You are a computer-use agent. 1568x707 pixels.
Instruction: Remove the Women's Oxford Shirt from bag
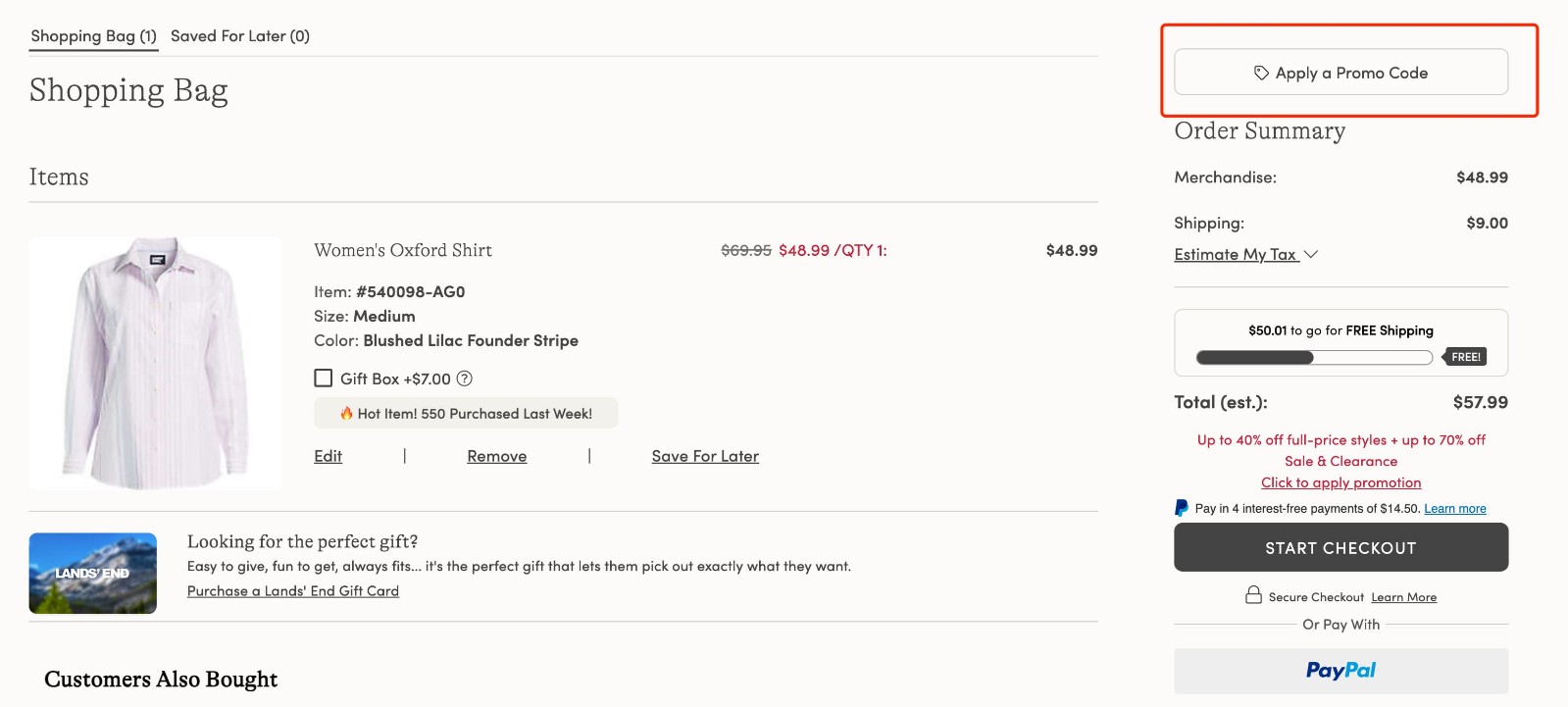pos(496,455)
